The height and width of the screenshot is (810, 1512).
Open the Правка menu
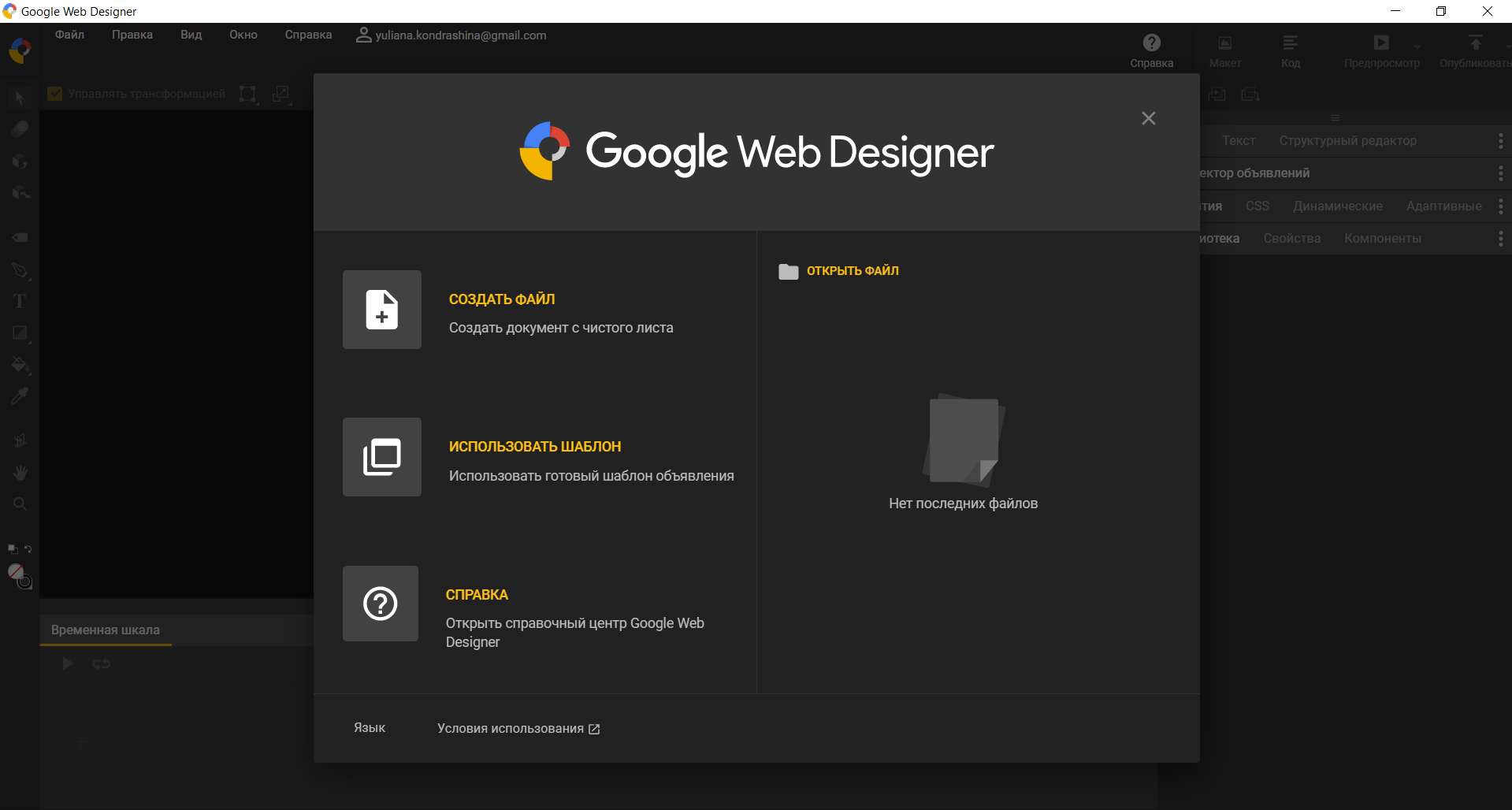pos(132,35)
